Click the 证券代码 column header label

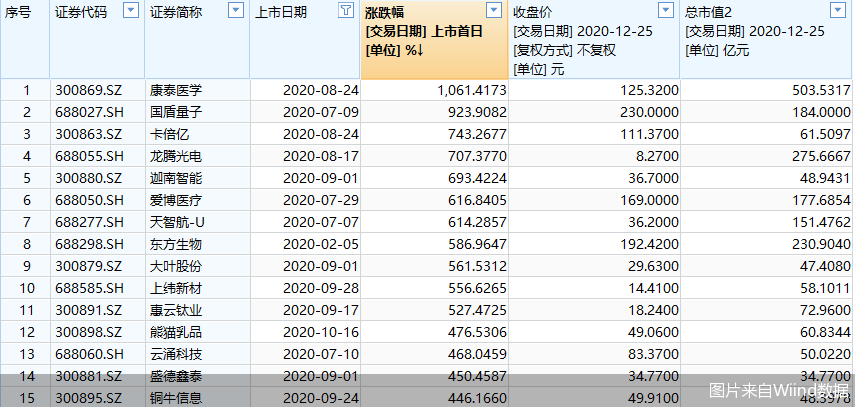tap(81, 13)
